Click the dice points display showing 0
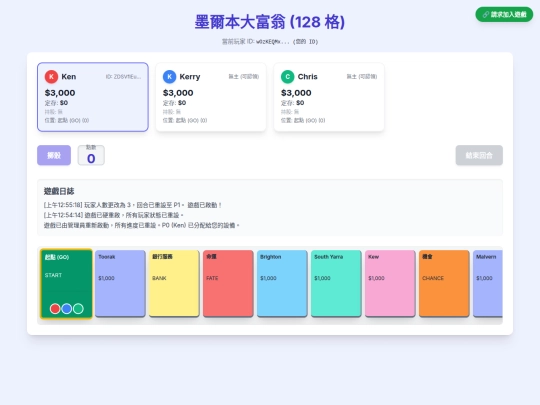The height and width of the screenshot is (405, 540). 91,155
